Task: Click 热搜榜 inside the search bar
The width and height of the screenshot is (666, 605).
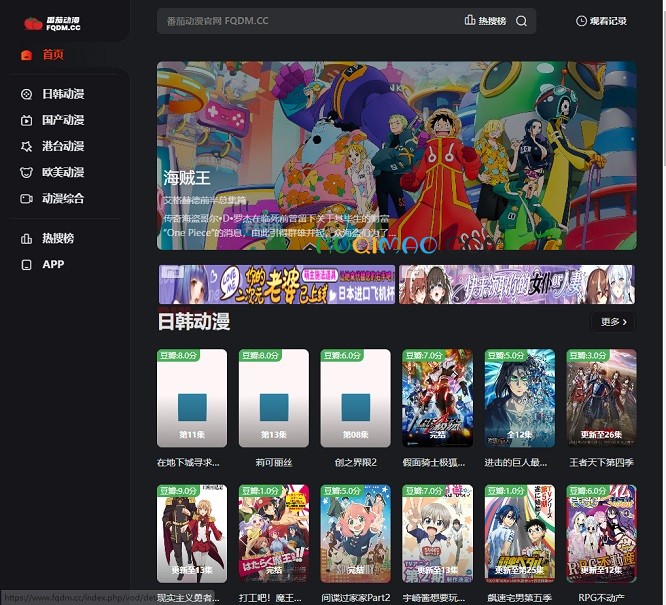Action: (x=485, y=21)
